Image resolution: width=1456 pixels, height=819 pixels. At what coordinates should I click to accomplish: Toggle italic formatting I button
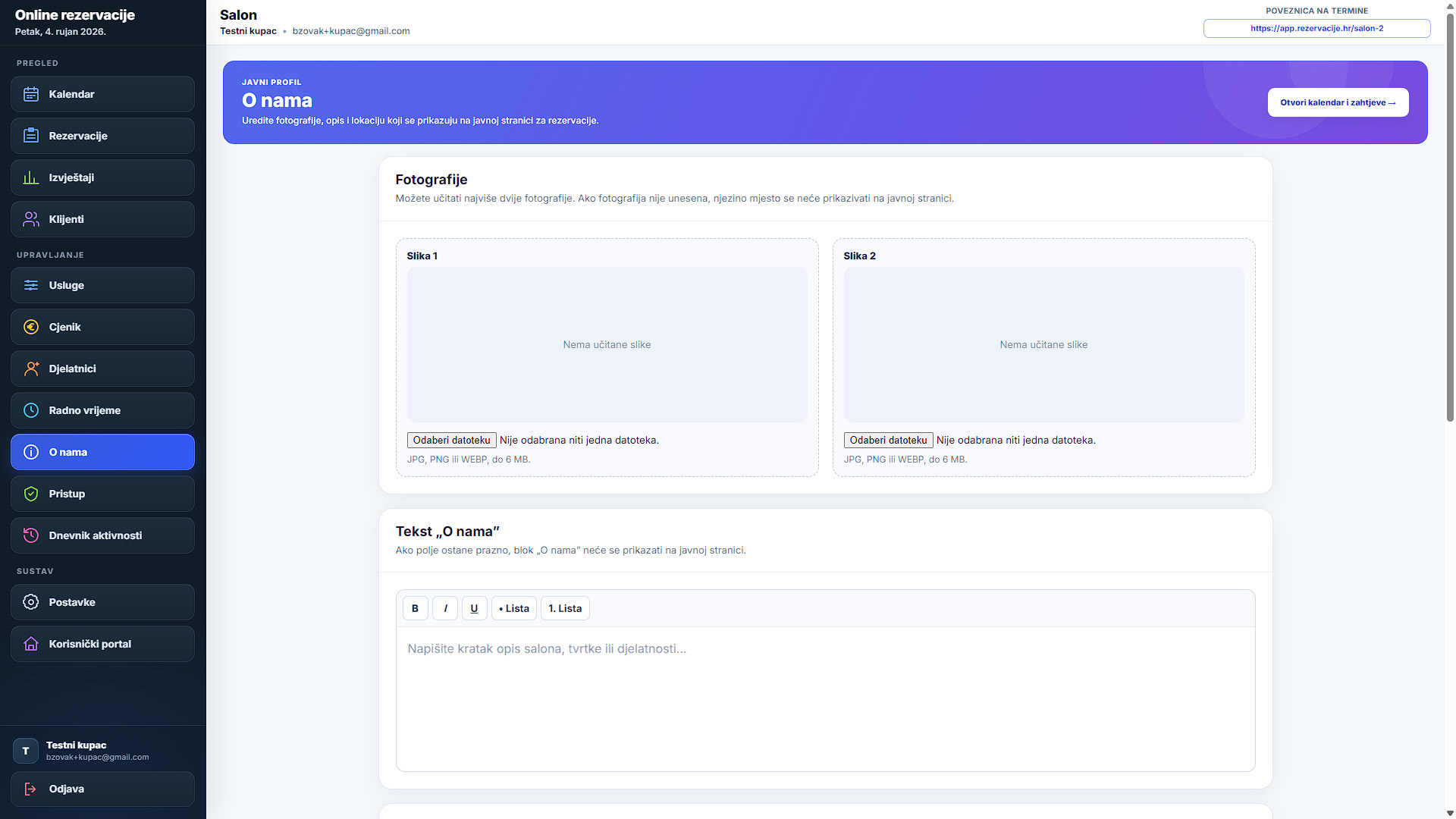[445, 608]
